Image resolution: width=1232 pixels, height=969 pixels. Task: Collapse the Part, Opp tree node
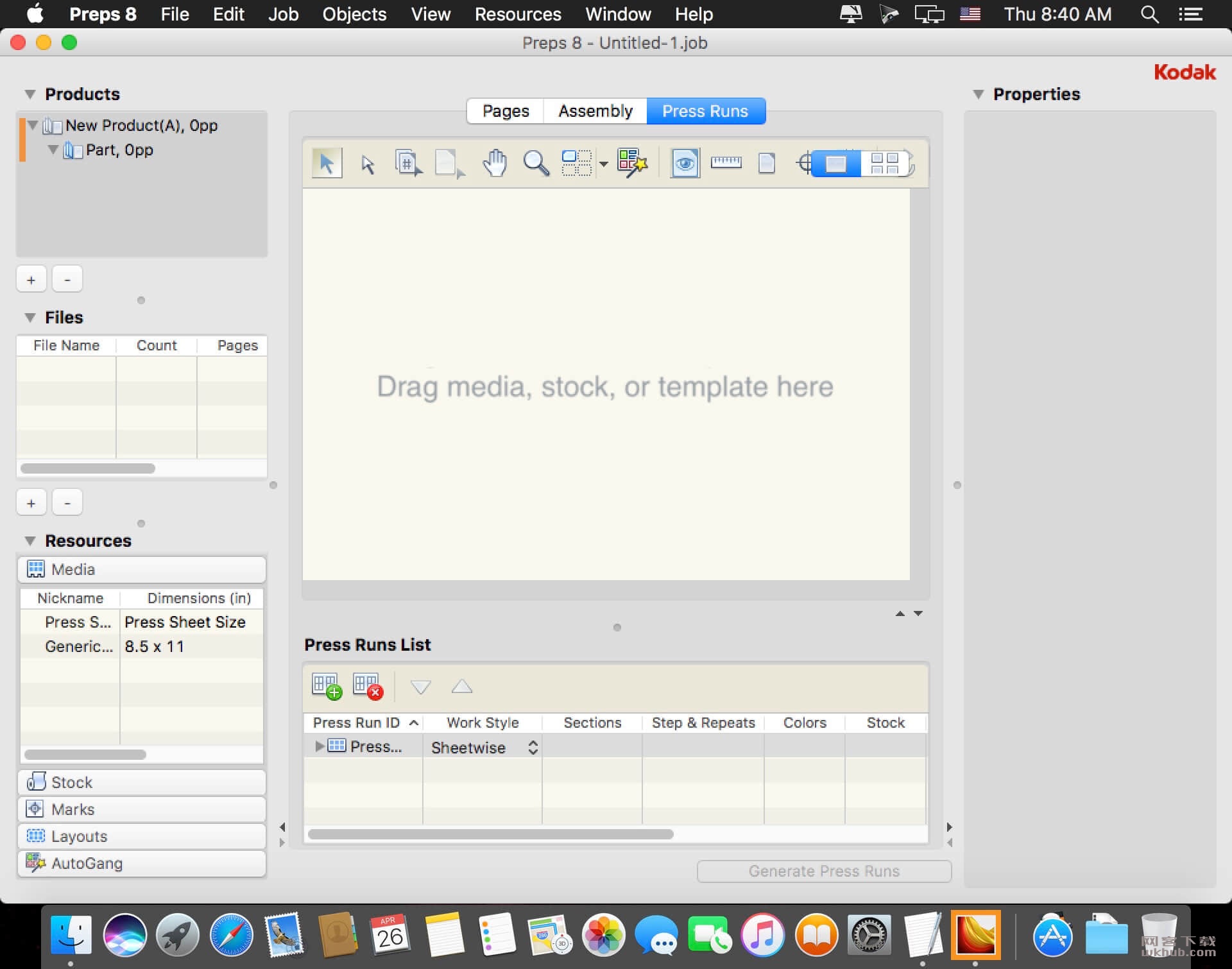coord(53,150)
